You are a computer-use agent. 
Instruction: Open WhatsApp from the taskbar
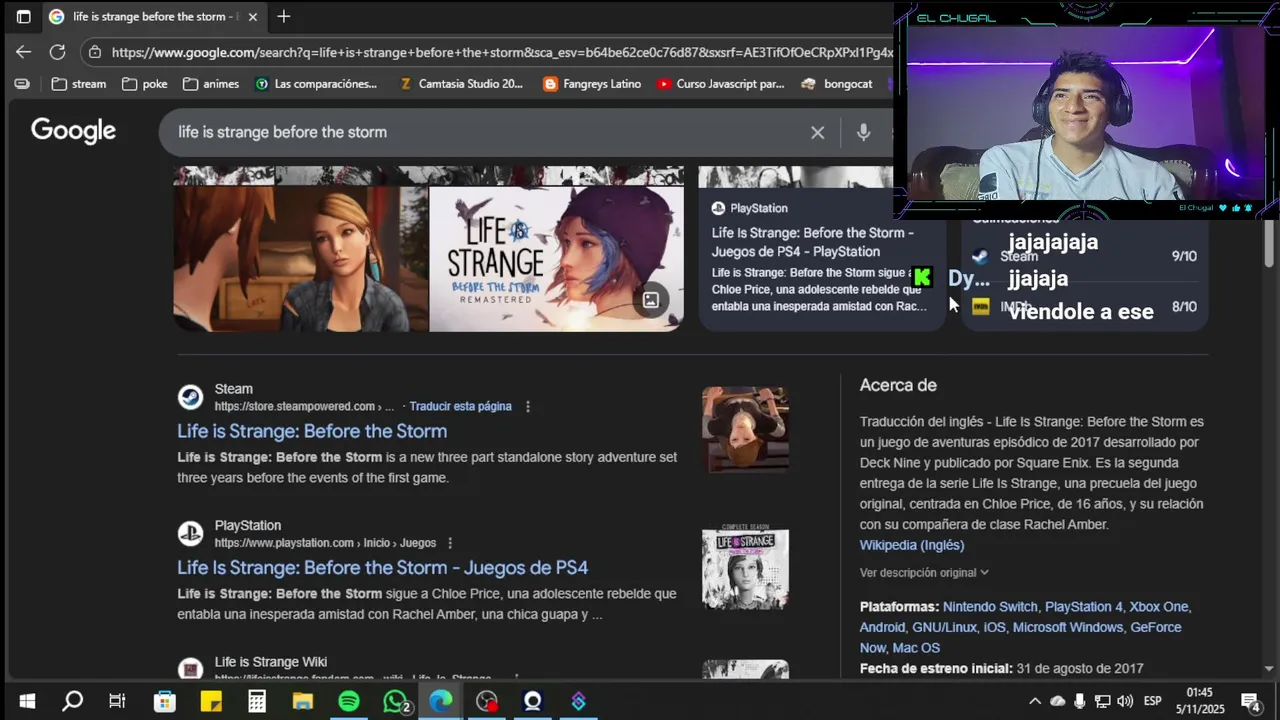396,701
